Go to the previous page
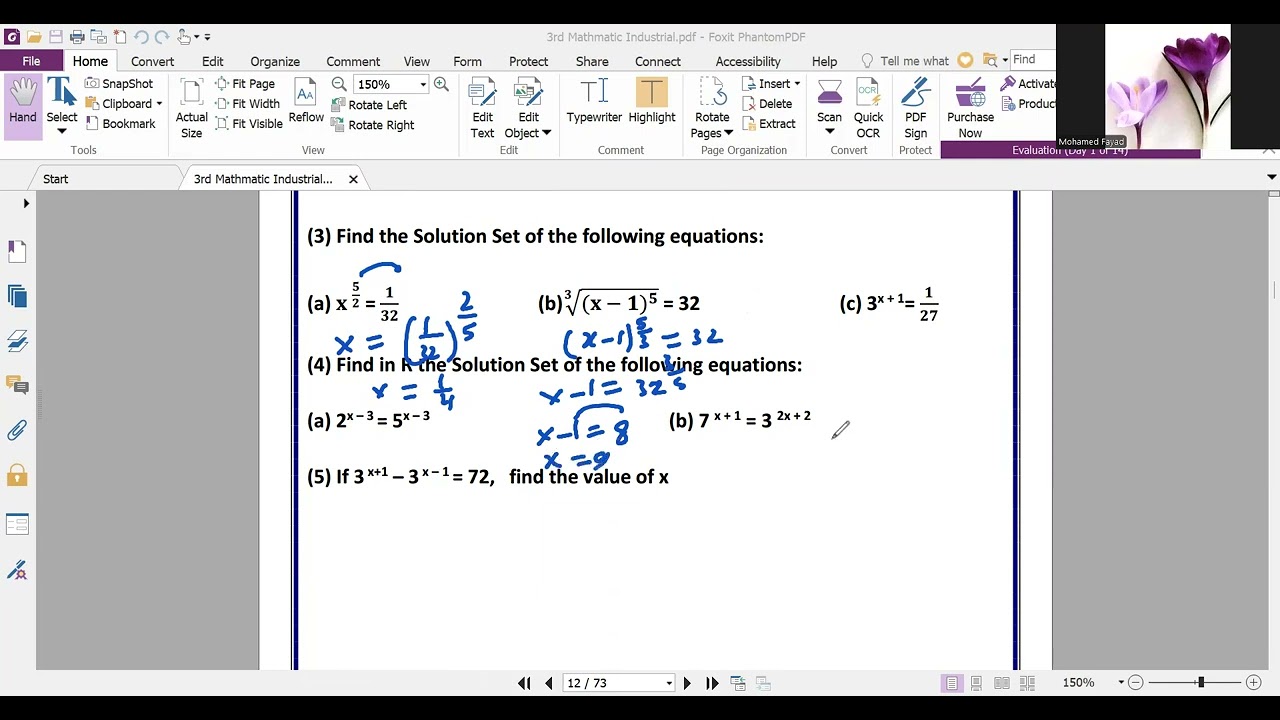 tap(548, 683)
